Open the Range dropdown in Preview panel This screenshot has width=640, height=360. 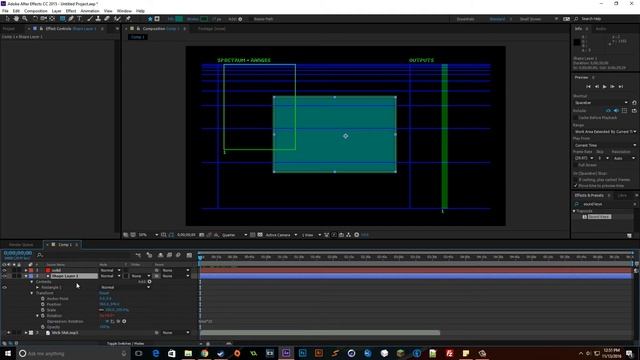604,131
